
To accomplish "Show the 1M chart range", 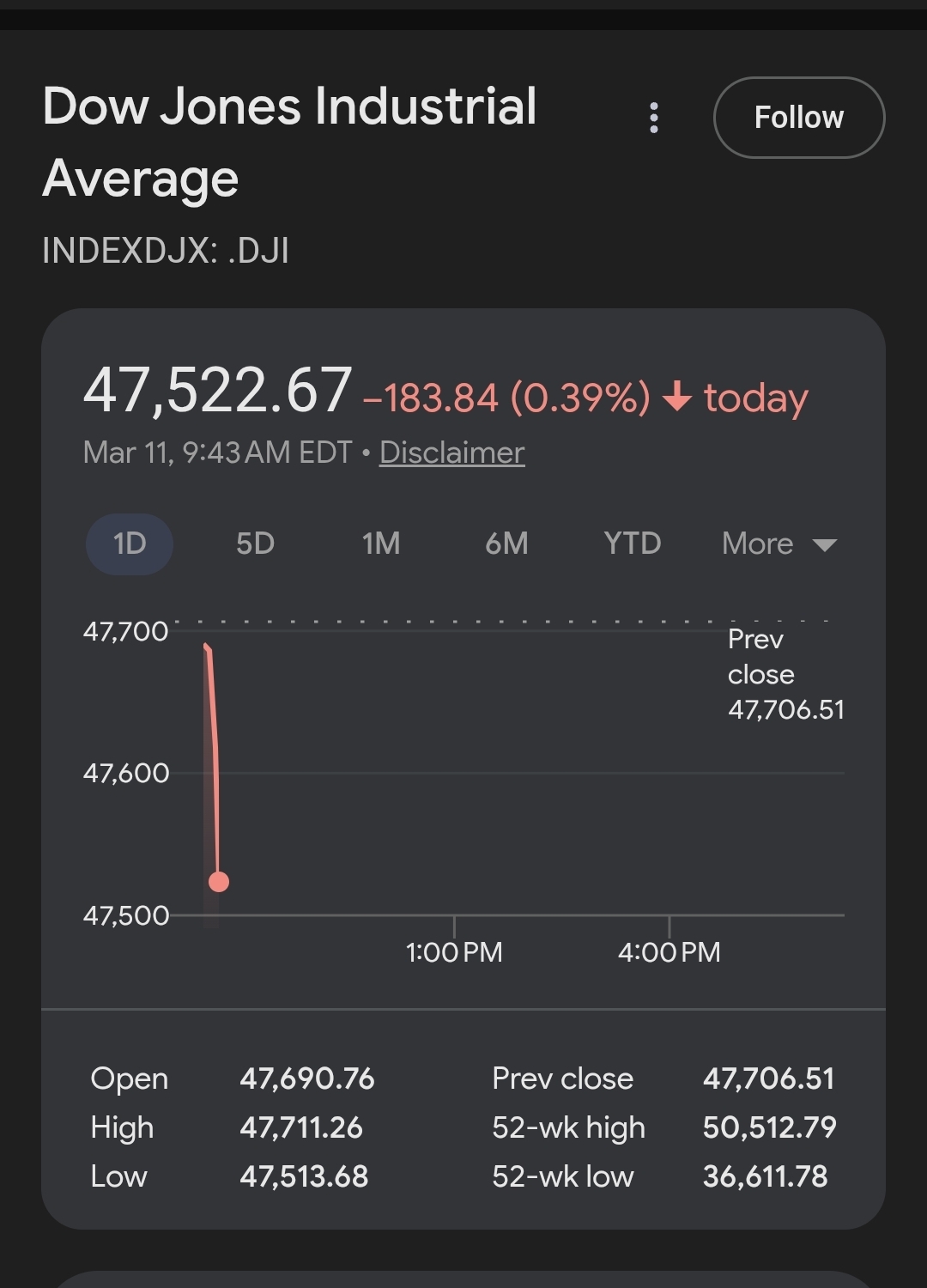I will (x=380, y=544).
